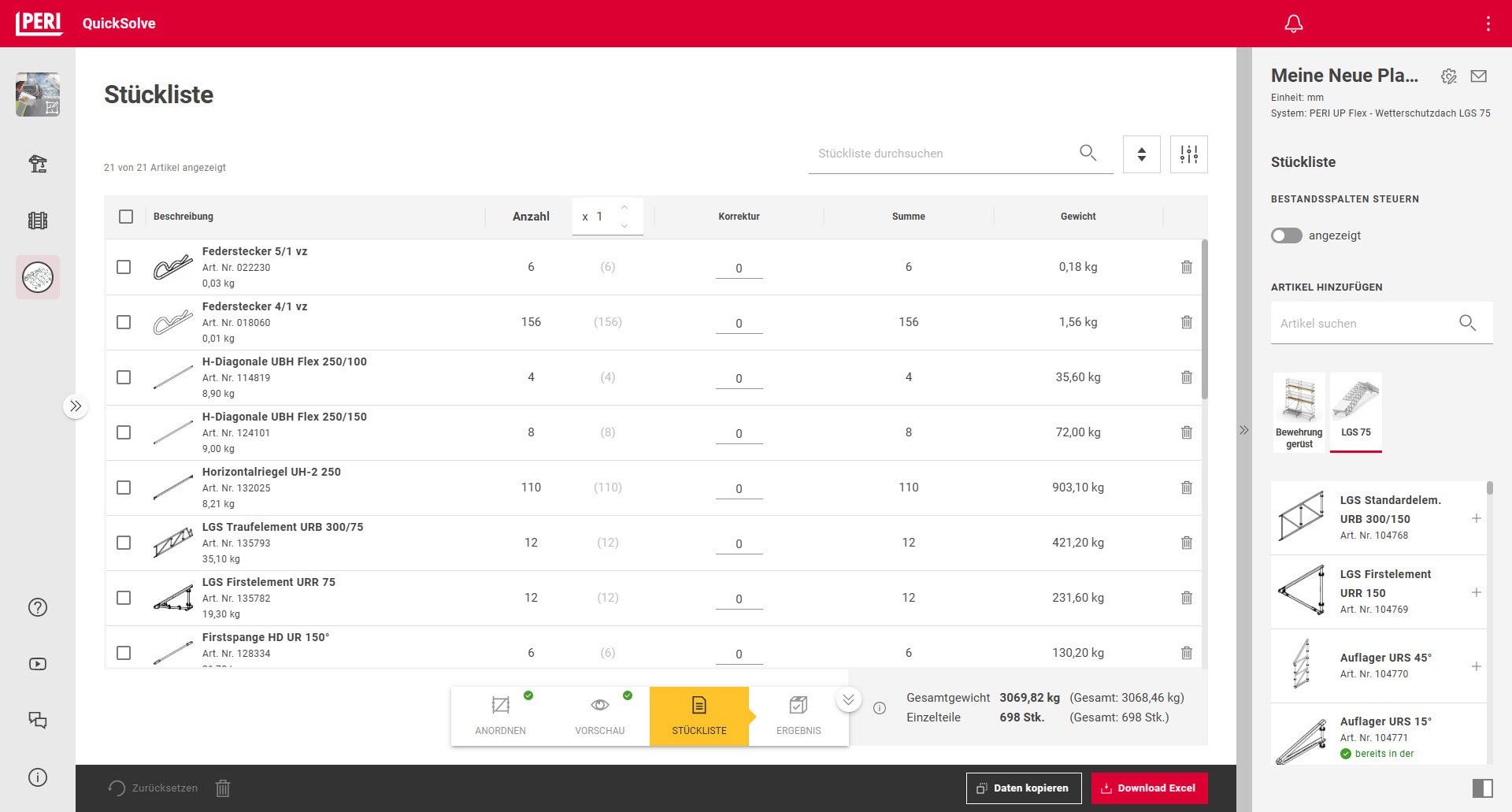Open the scaffold system icon in sidebar
The image size is (1512, 812).
click(x=38, y=221)
